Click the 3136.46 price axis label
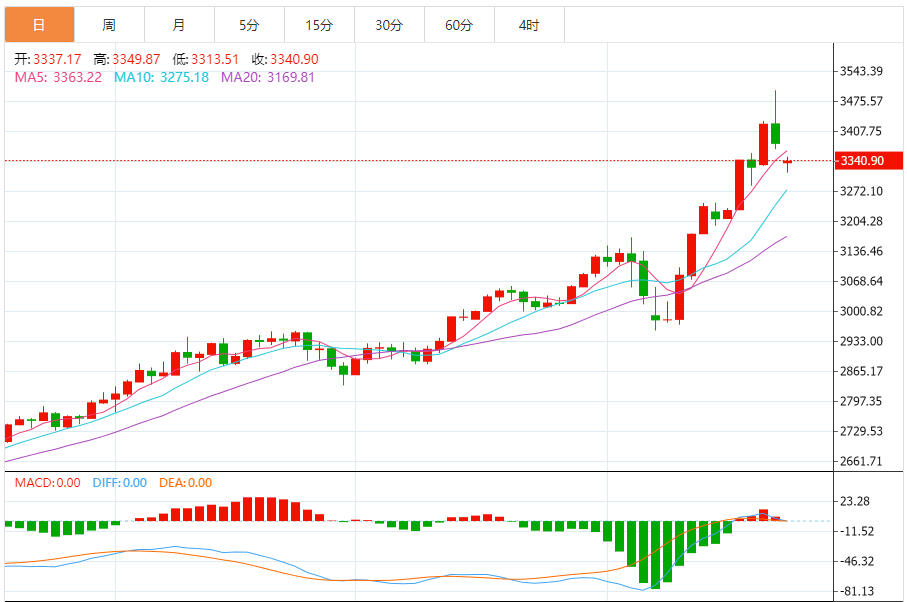Image resolution: width=907 pixels, height=602 pixels. [861, 252]
